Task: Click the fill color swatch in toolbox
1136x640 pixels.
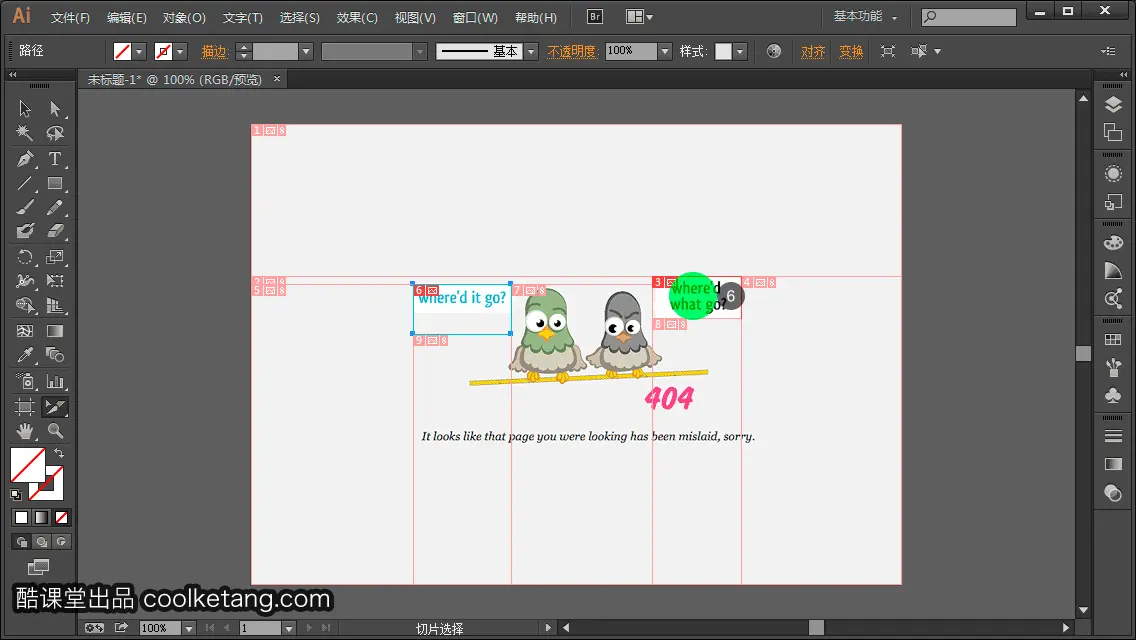Action: click(x=28, y=465)
